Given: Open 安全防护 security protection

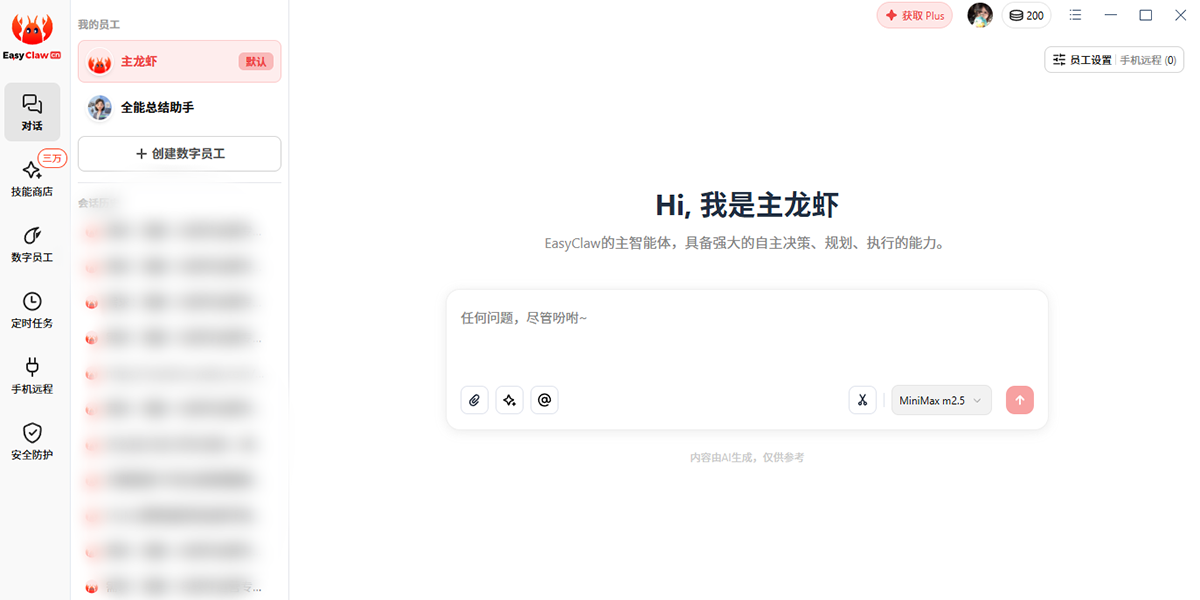Looking at the screenshot, I should [x=32, y=442].
